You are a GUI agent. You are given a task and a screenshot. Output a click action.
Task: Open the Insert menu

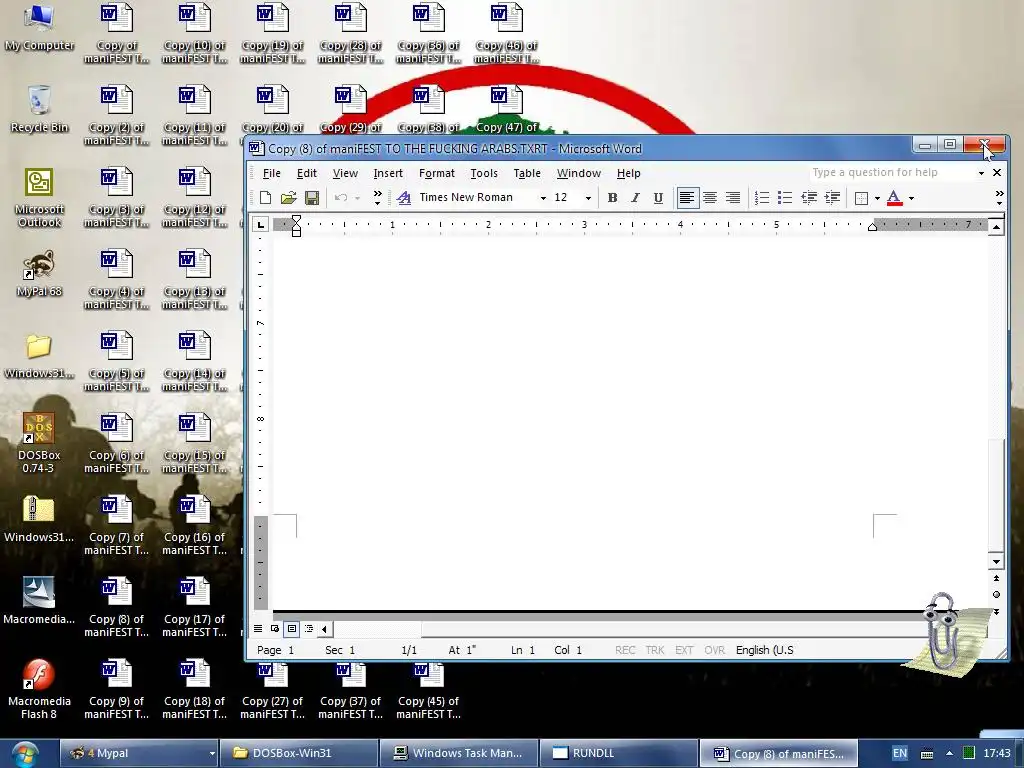388,173
